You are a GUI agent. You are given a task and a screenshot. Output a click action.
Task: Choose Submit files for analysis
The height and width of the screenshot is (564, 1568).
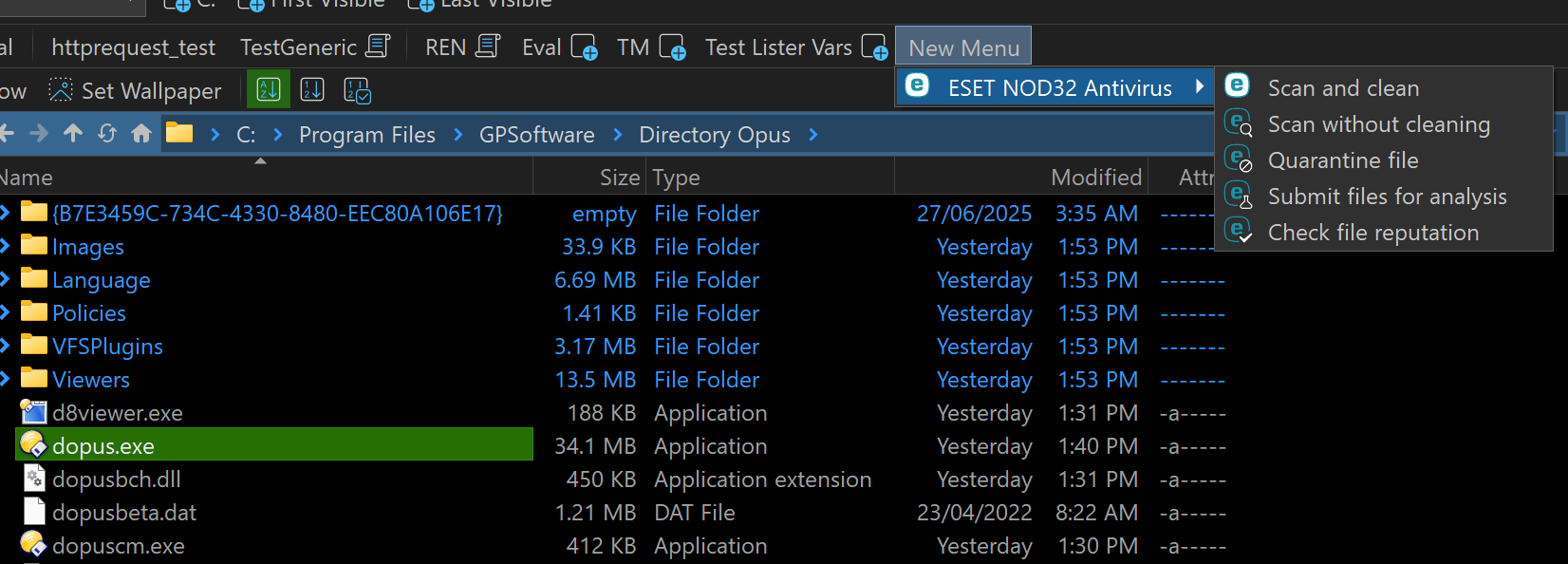coord(1387,197)
